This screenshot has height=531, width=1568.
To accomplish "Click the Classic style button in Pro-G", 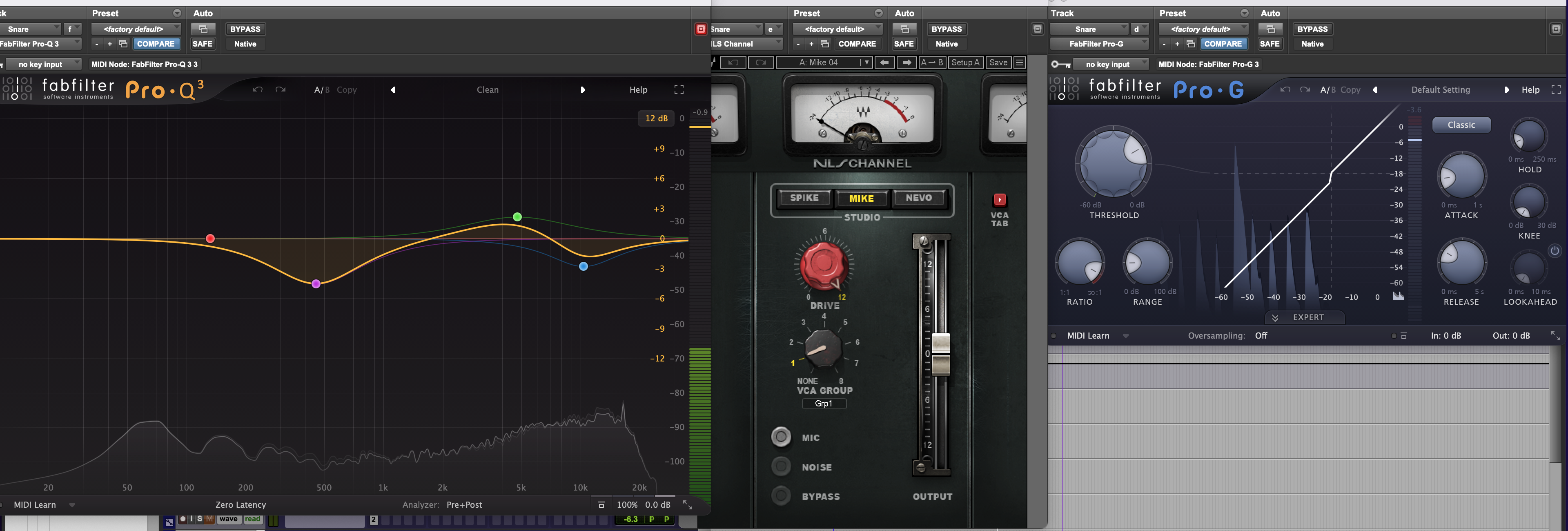I will point(1461,125).
